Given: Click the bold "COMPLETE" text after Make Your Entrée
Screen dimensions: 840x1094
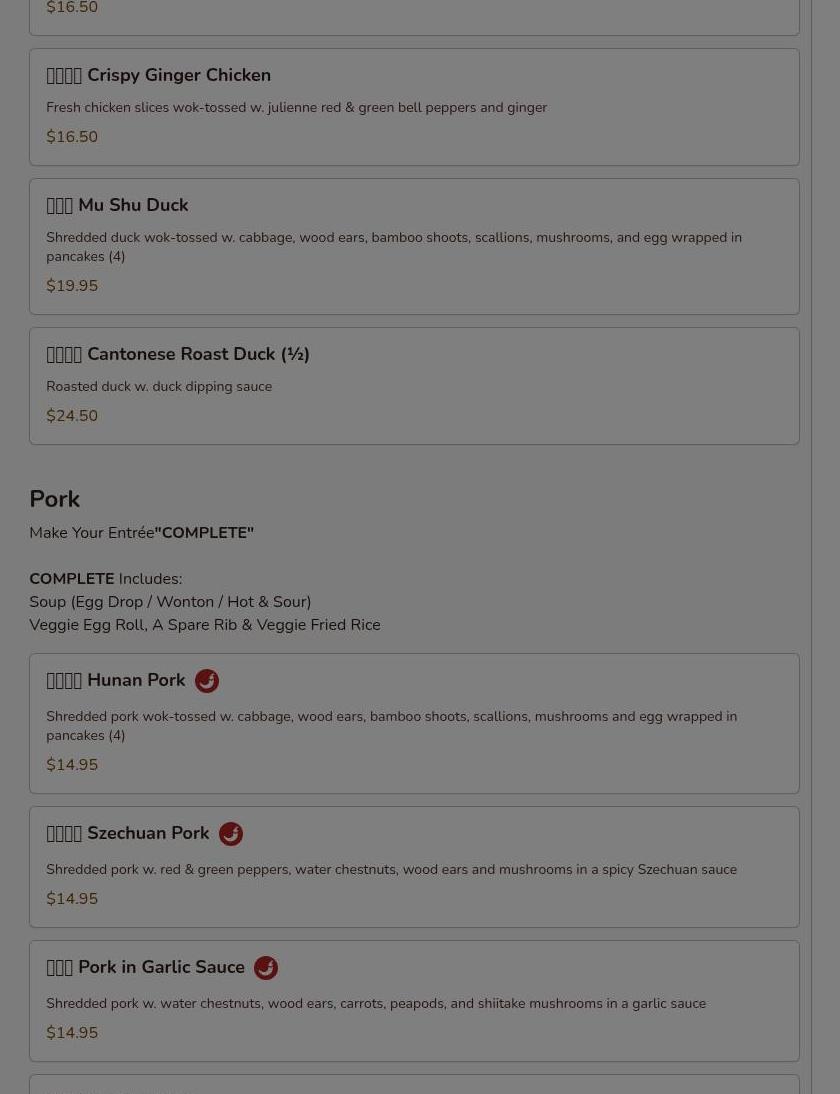Looking at the screenshot, I should point(204,533).
